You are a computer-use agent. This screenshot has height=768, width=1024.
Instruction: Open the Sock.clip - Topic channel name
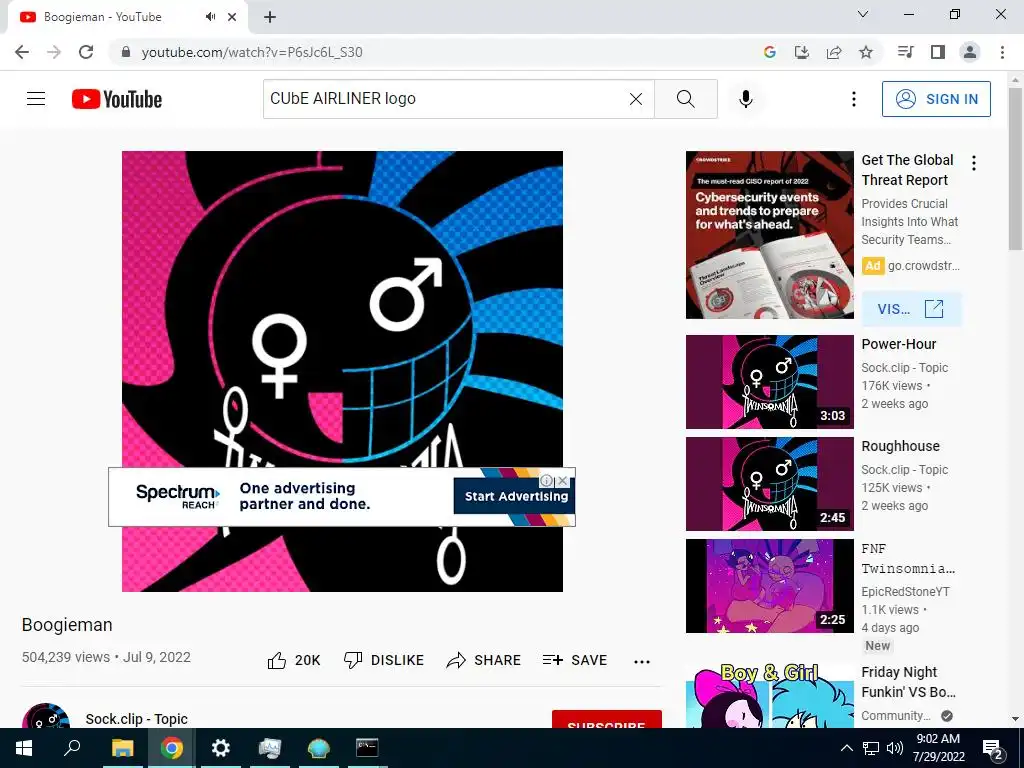click(136, 719)
